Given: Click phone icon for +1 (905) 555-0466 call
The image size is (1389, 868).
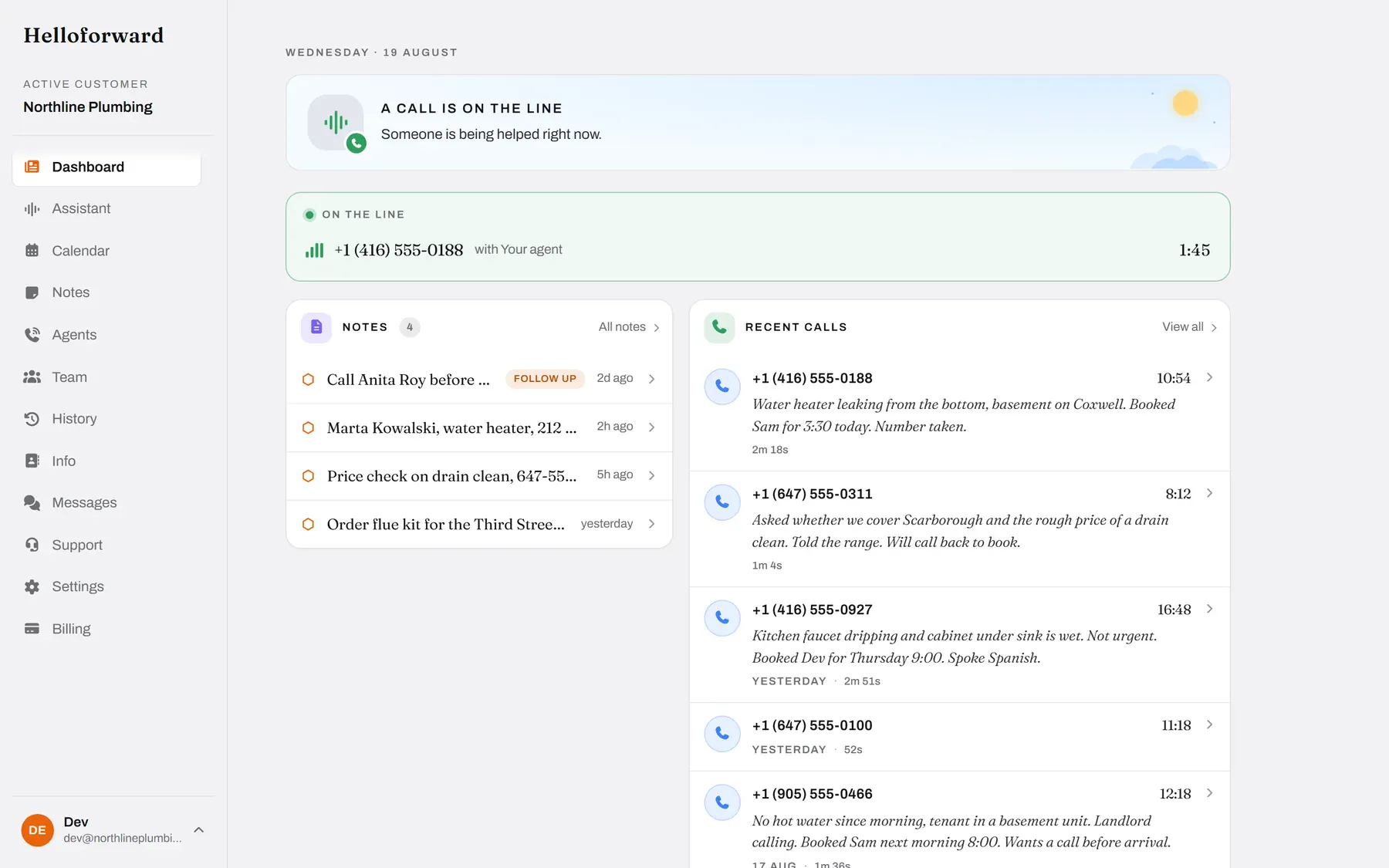Looking at the screenshot, I should [x=722, y=802].
